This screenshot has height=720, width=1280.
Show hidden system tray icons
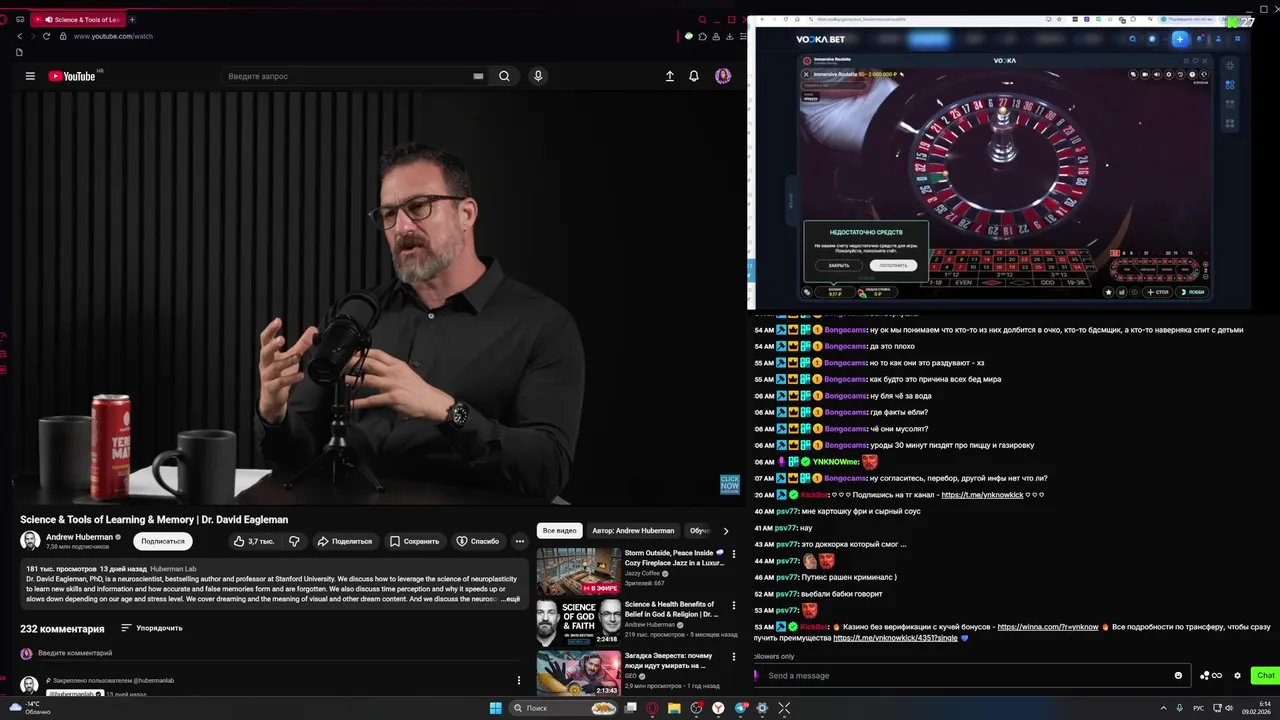pos(1163,708)
